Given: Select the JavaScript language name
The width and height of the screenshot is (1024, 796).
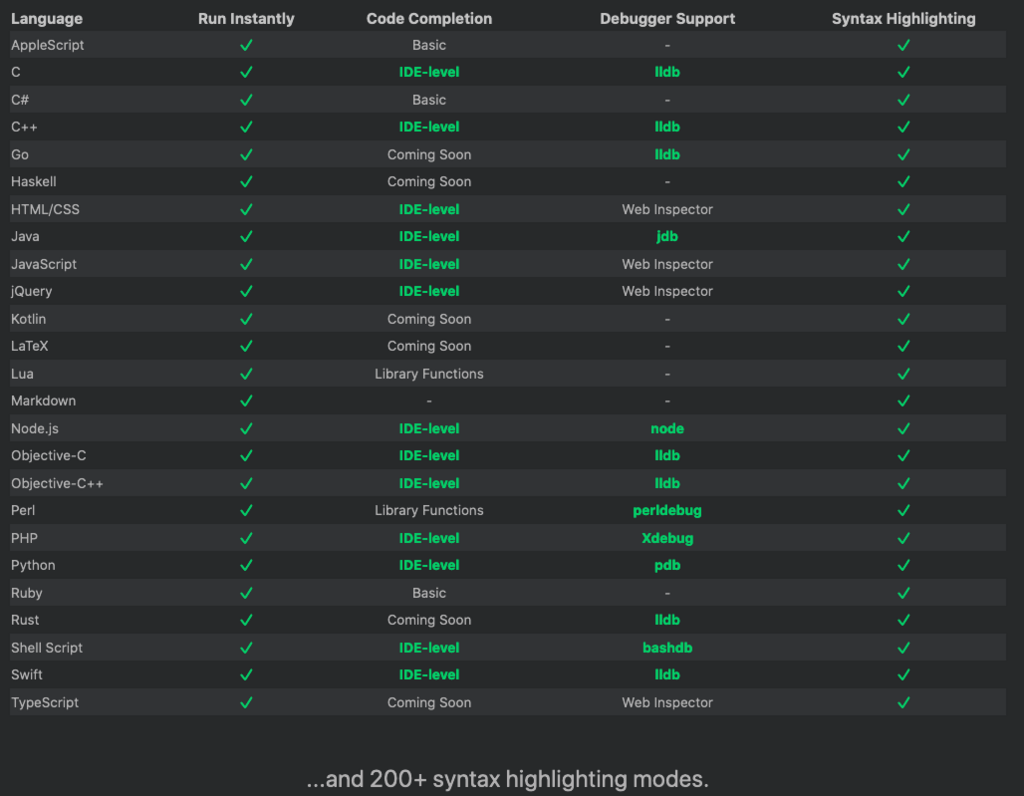Looking at the screenshot, I should click(44, 264).
